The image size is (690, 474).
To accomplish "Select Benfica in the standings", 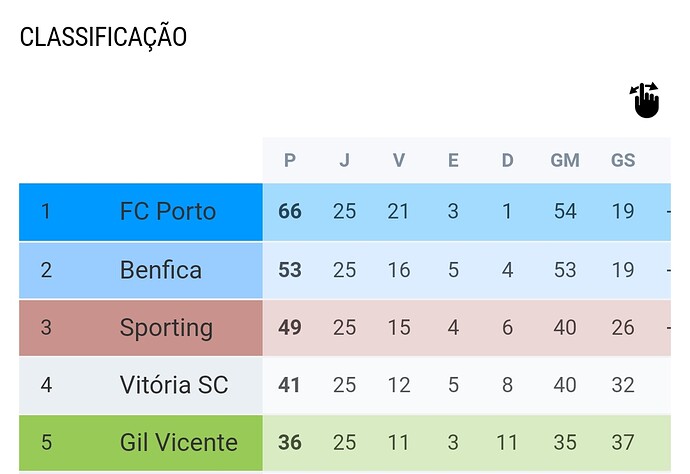I will pos(160,270).
